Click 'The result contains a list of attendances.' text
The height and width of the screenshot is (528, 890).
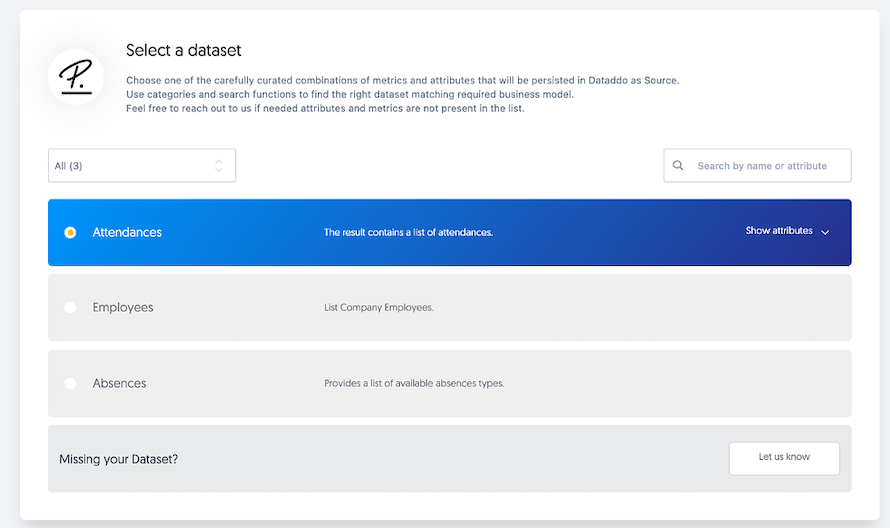408,232
